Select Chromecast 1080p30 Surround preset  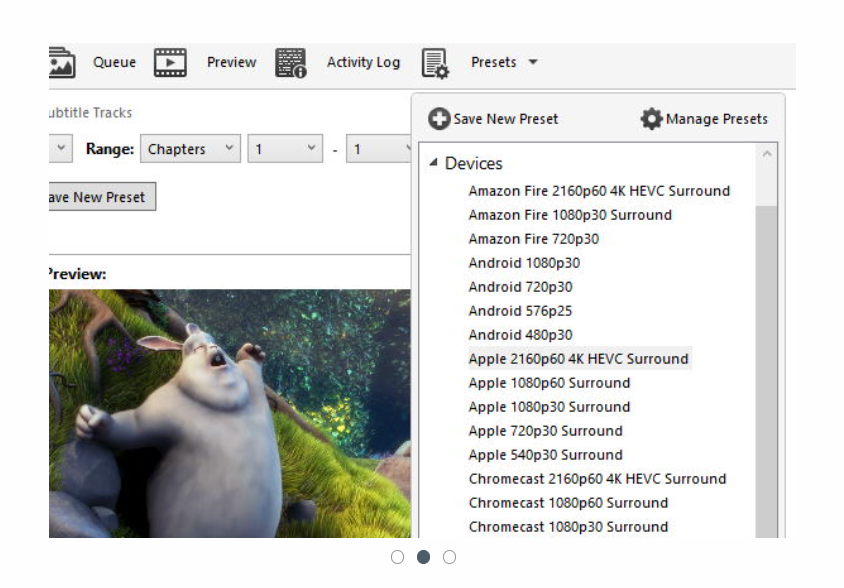point(568,527)
